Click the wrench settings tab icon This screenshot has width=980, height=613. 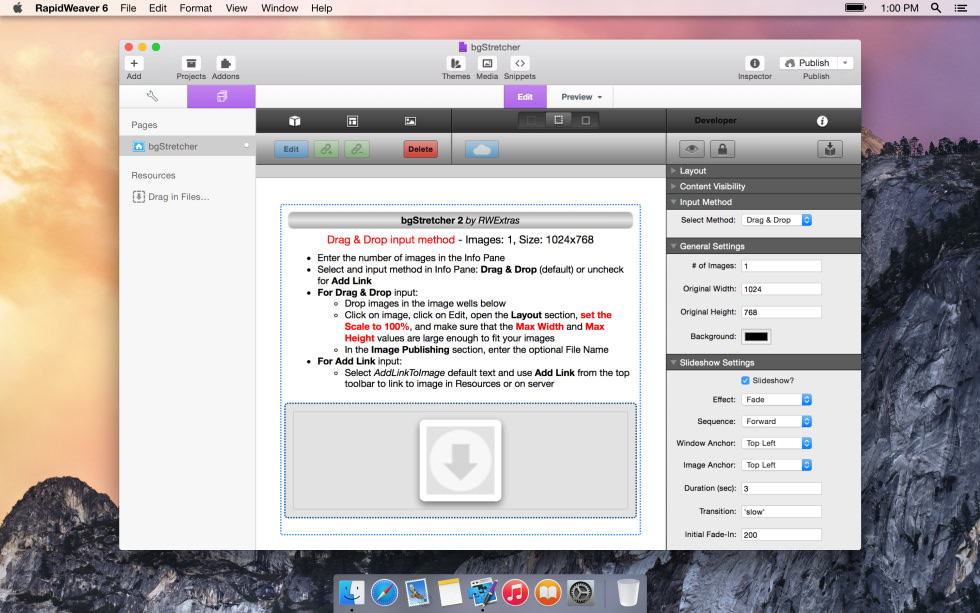click(x=152, y=96)
